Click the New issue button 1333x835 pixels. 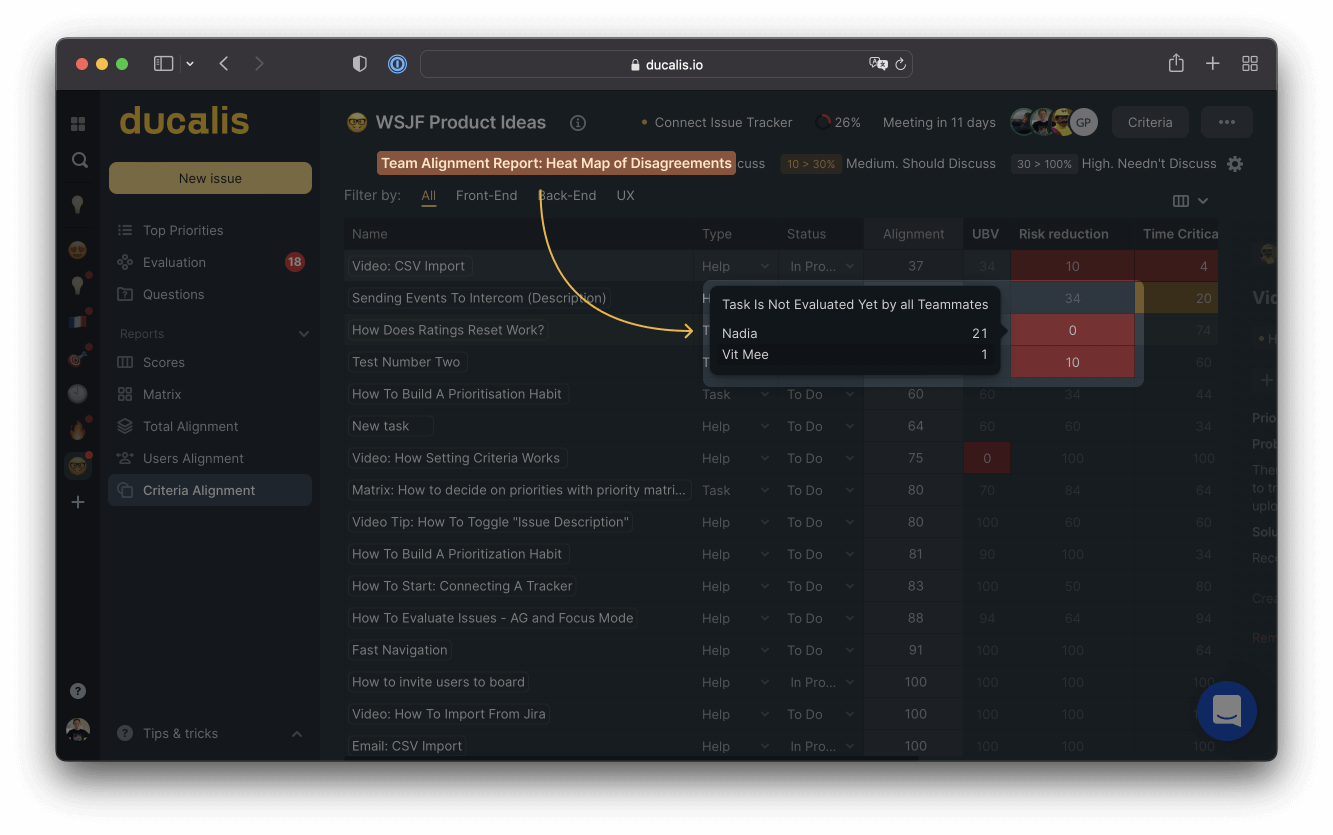pos(210,178)
